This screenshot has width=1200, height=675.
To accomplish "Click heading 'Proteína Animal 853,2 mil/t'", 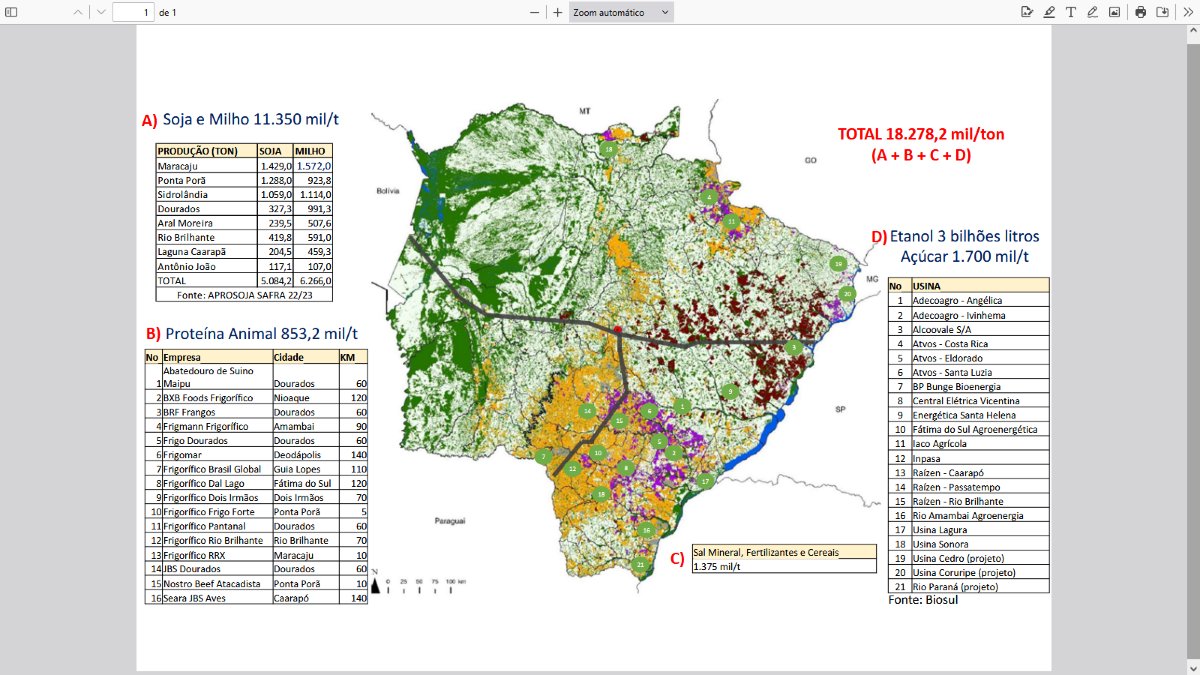I will pos(260,333).
